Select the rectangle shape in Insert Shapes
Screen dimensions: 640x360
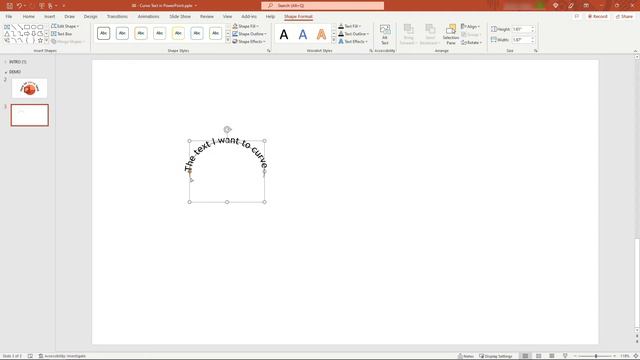pyautogui.click(x=27, y=27)
